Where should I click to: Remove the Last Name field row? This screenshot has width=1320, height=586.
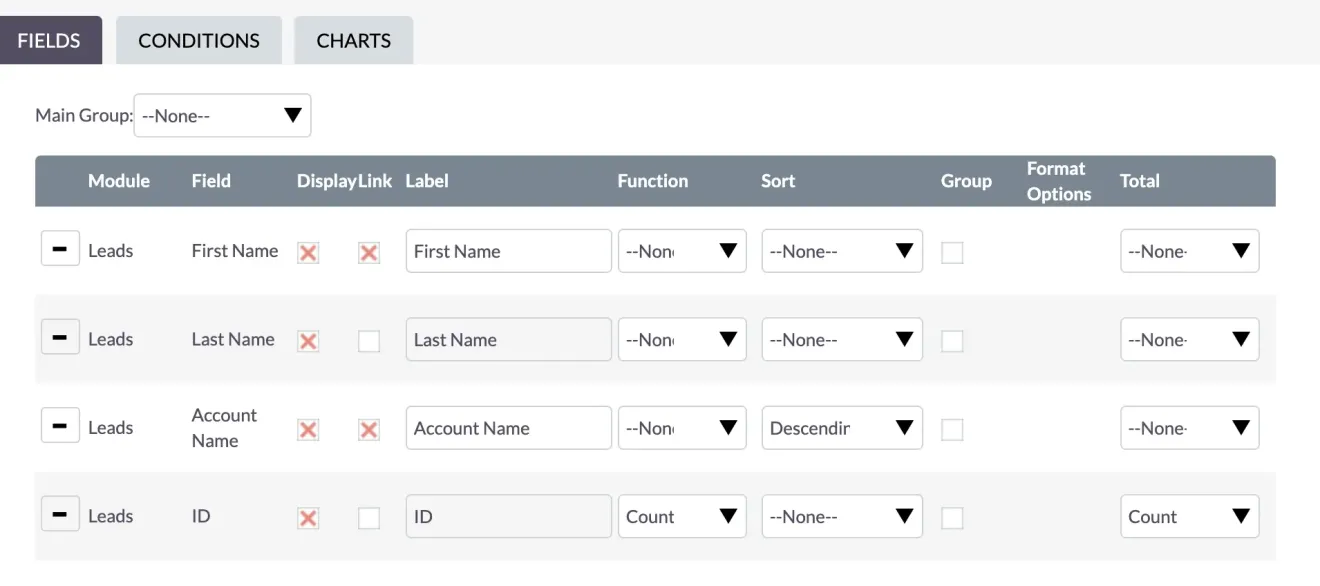point(60,336)
